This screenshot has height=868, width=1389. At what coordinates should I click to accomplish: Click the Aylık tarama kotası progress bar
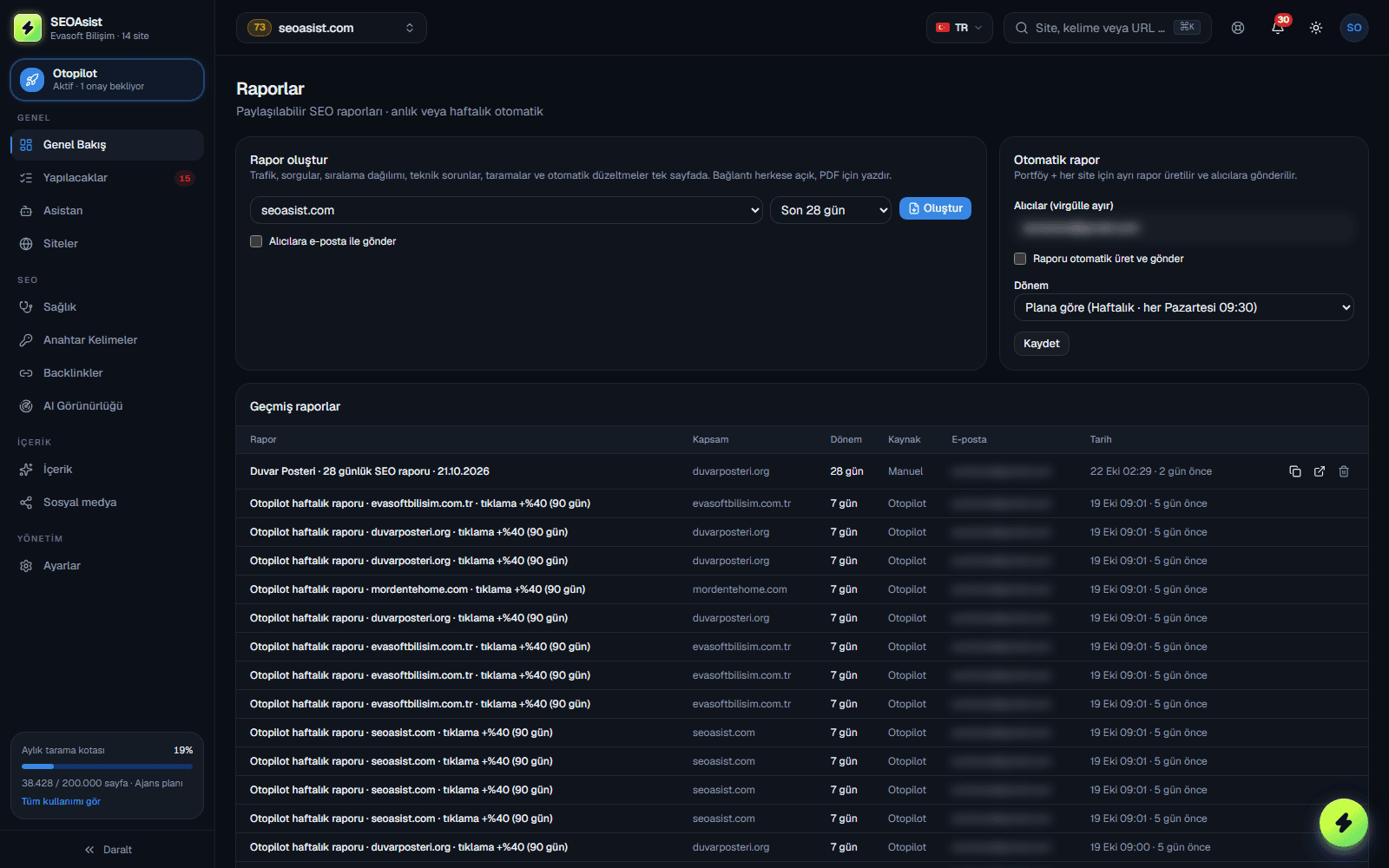tap(107, 766)
